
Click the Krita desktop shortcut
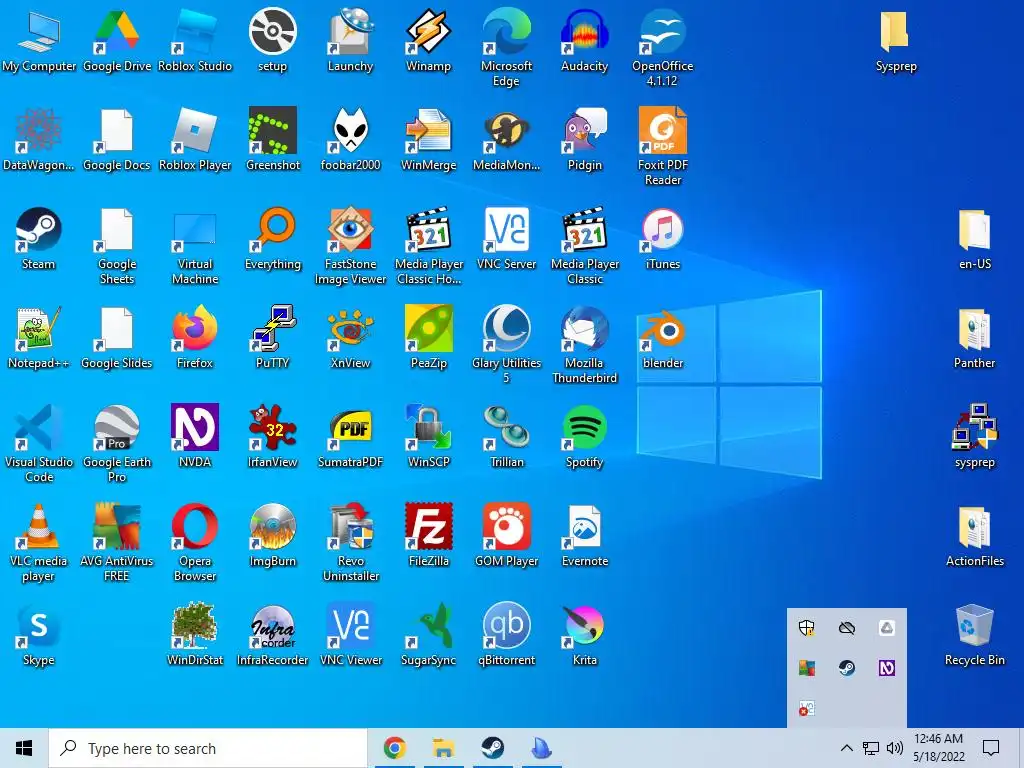click(584, 635)
